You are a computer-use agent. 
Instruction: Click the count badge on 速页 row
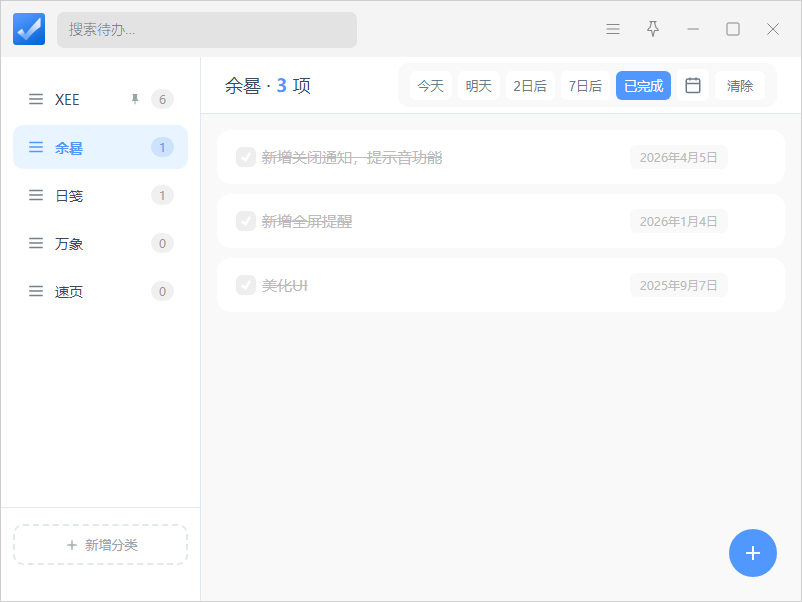pos(162,292)
